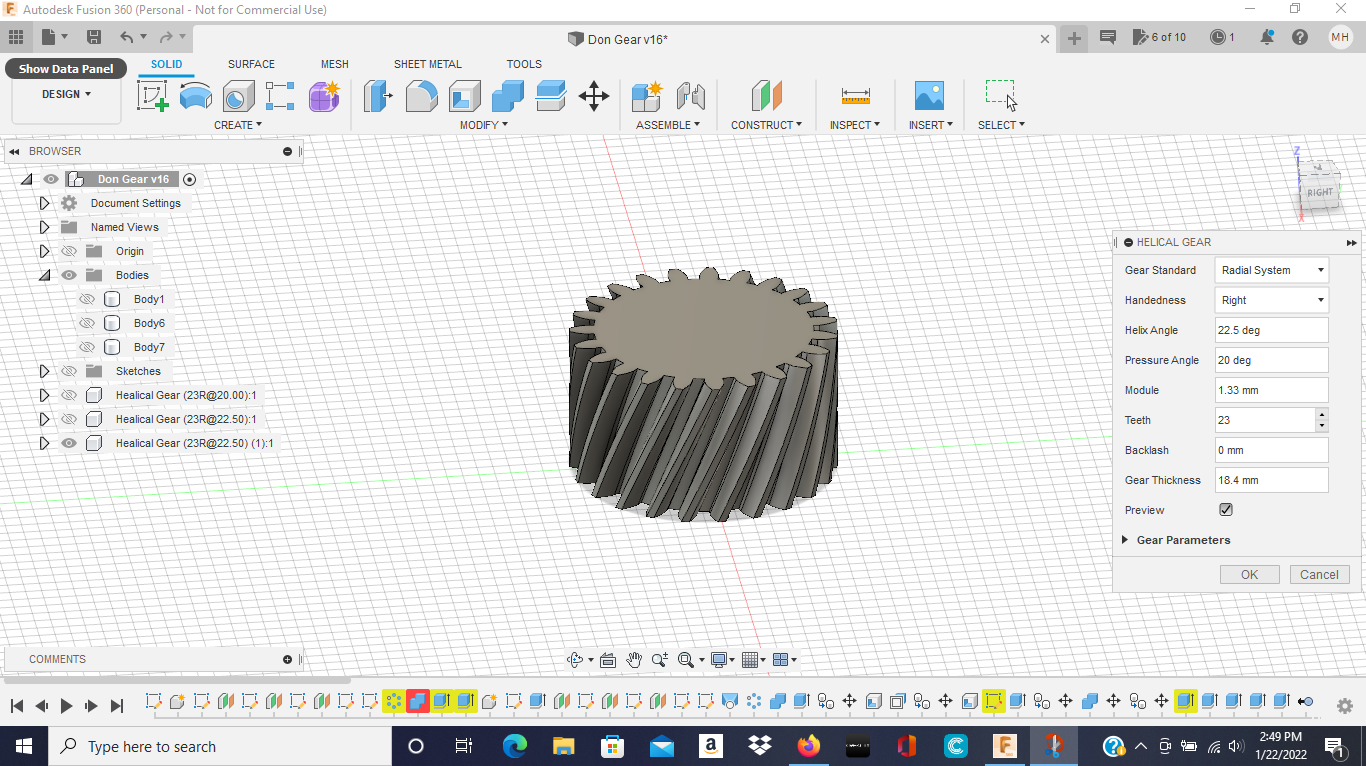The height and width of the screenshot is (766, 1366).
Task: Select the Insert Image tool
Action: (930, 96)
